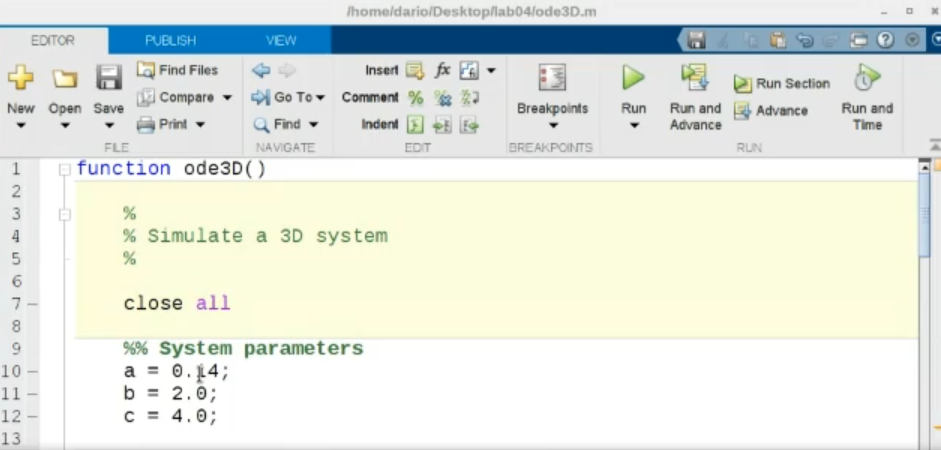Click the Run and Time icon
The height and width of the screenshot is (450, 941).
(x=866, y=78)
